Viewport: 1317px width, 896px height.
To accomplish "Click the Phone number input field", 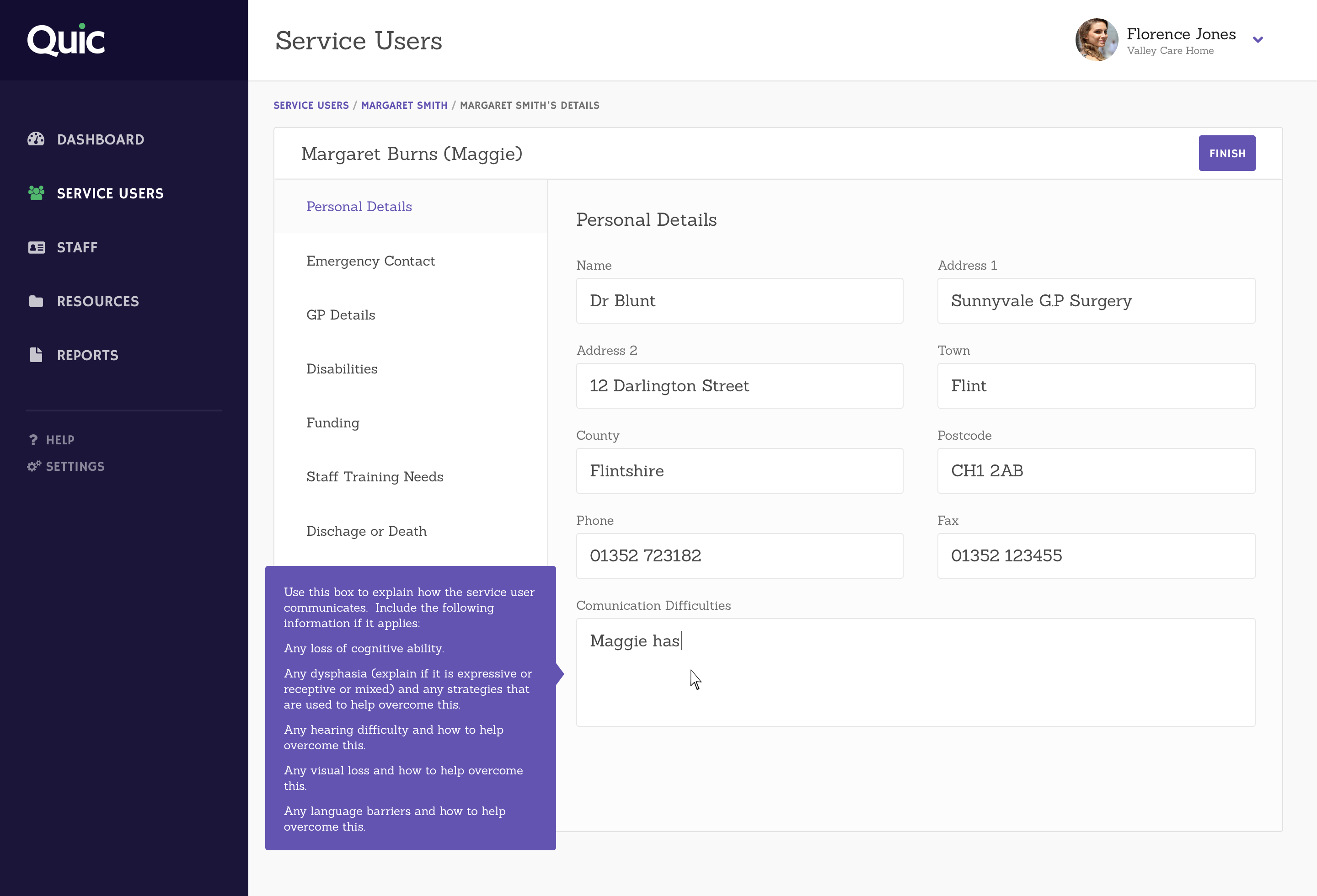I will (739, 555).
